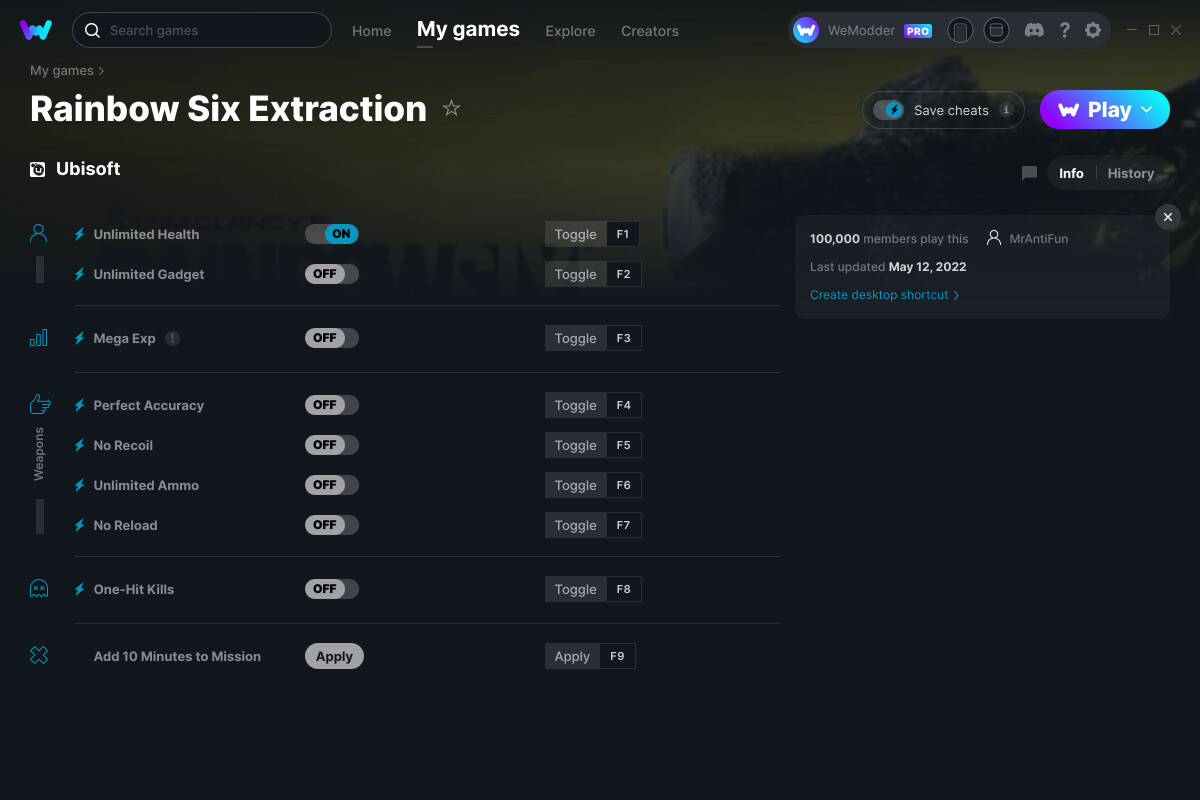This screenshot has width=1200, height=800.
Task: Switch to the History tab
Action: pos(1130,172)
